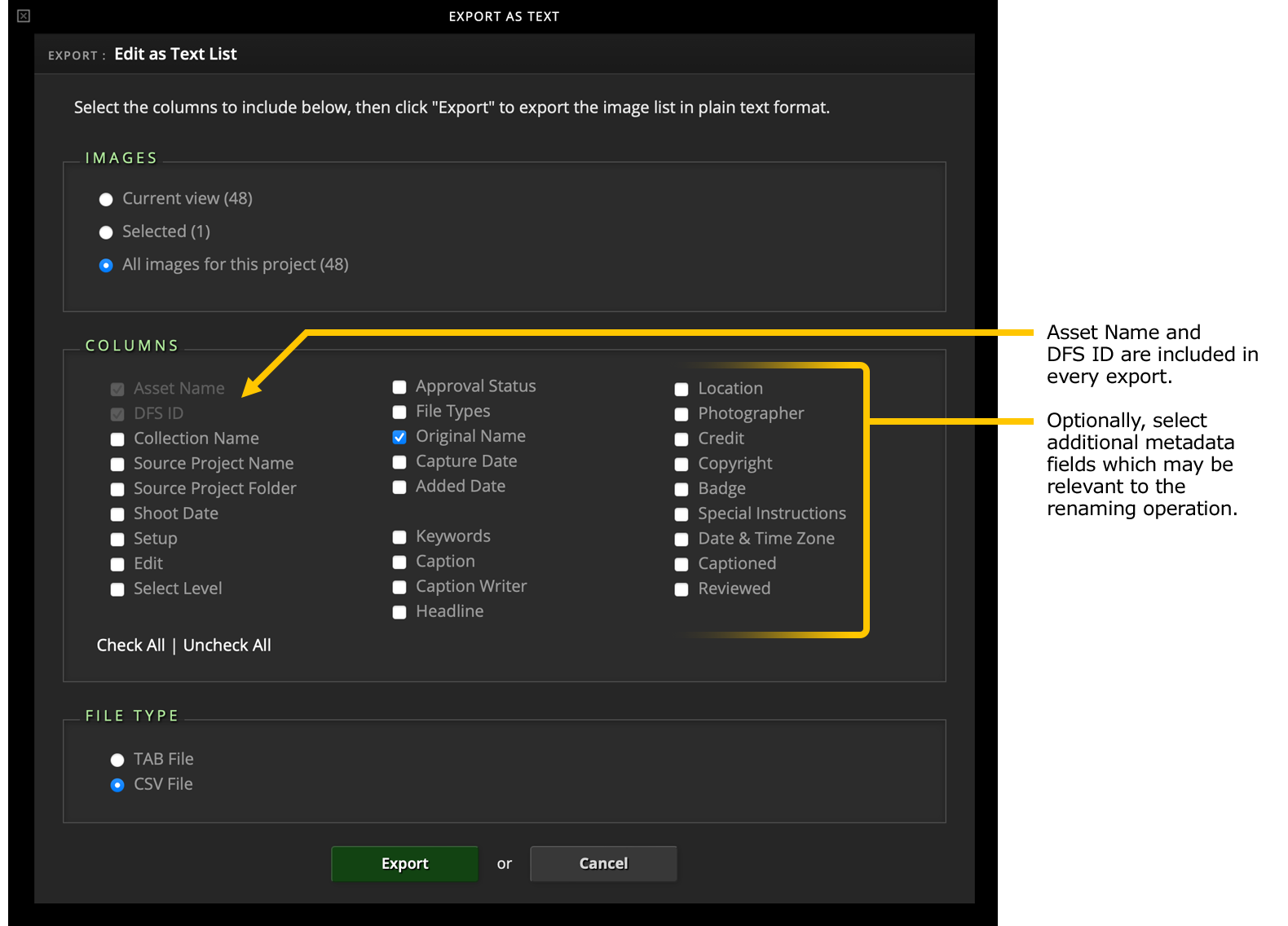Image resolution: width=1288 pixels, height=926 pixels.
Task: Select the Selected (1) radio button
Action: 106,232
